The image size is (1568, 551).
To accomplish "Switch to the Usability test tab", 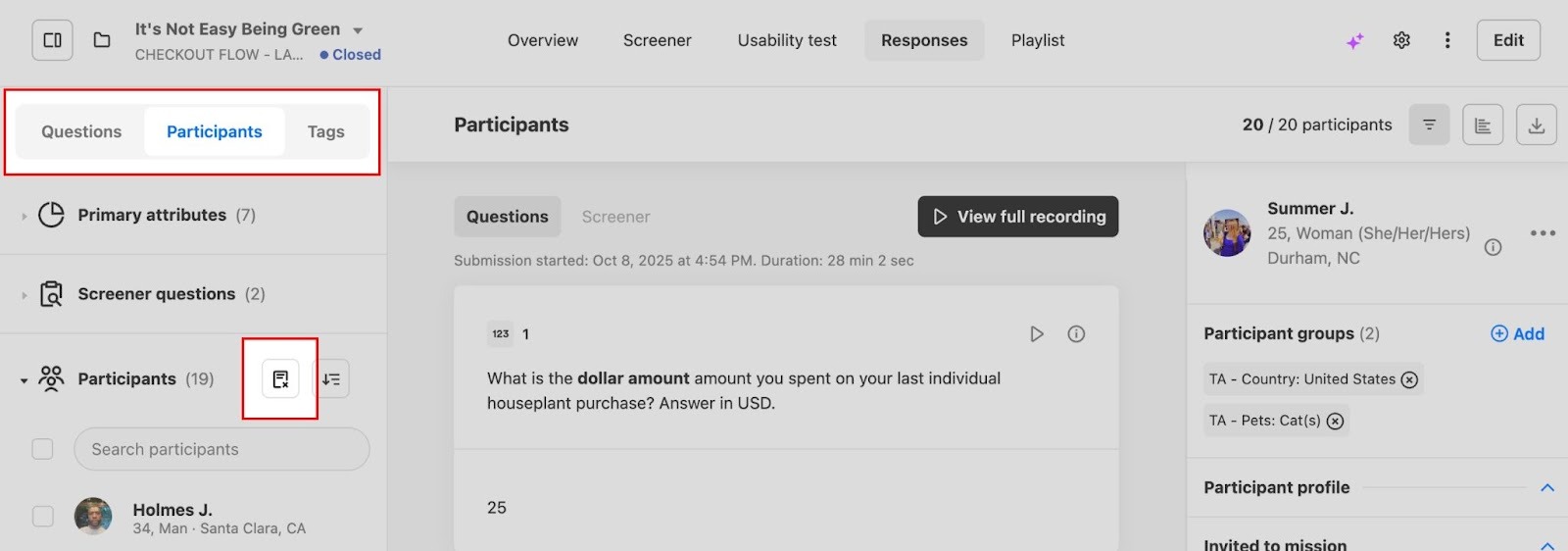I will (x=787, y=40).
